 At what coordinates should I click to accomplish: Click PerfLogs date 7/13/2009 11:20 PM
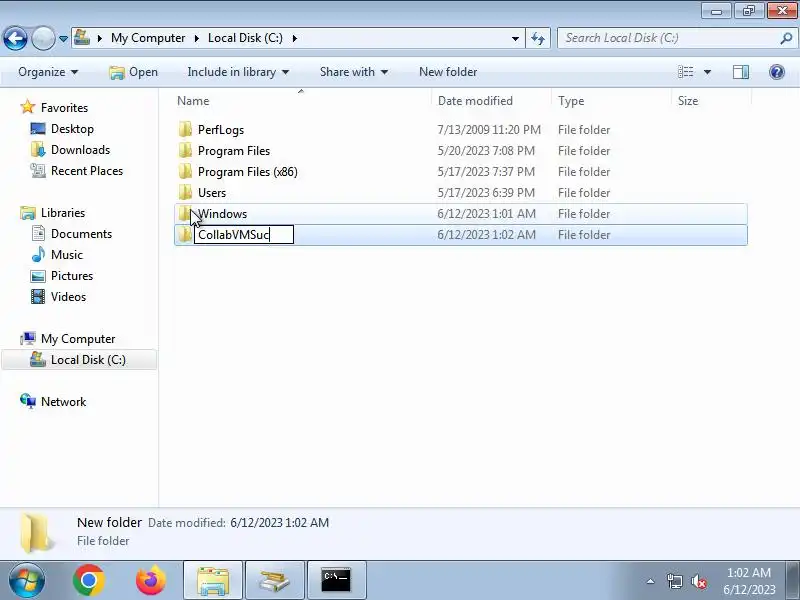489,130
